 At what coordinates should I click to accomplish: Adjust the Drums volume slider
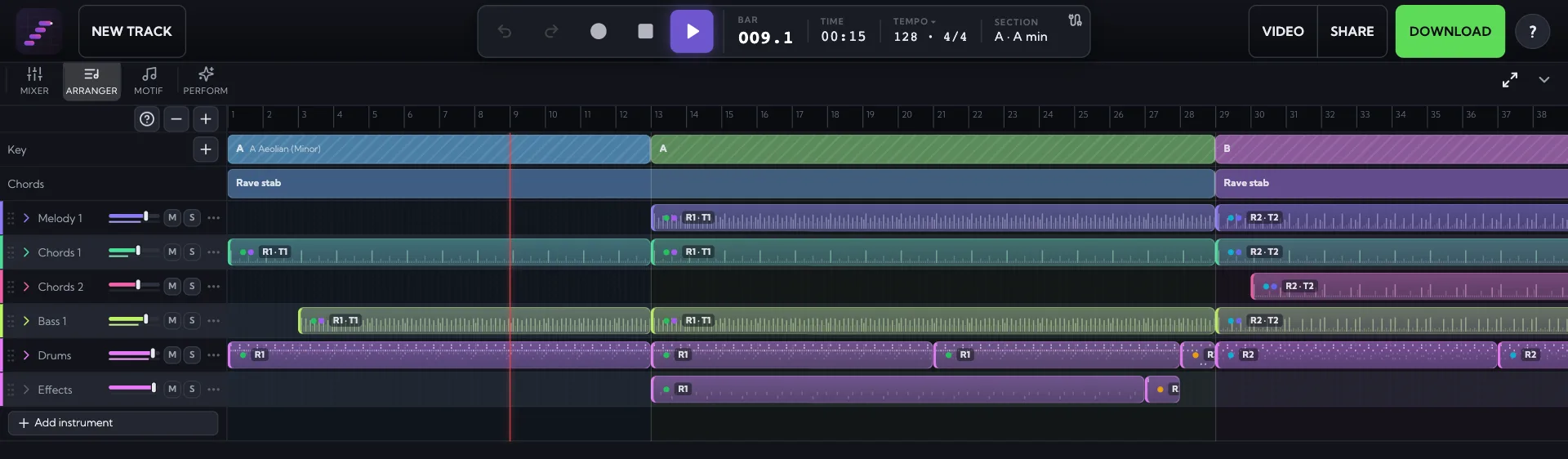pyautogui.click(x=132, y=354)
